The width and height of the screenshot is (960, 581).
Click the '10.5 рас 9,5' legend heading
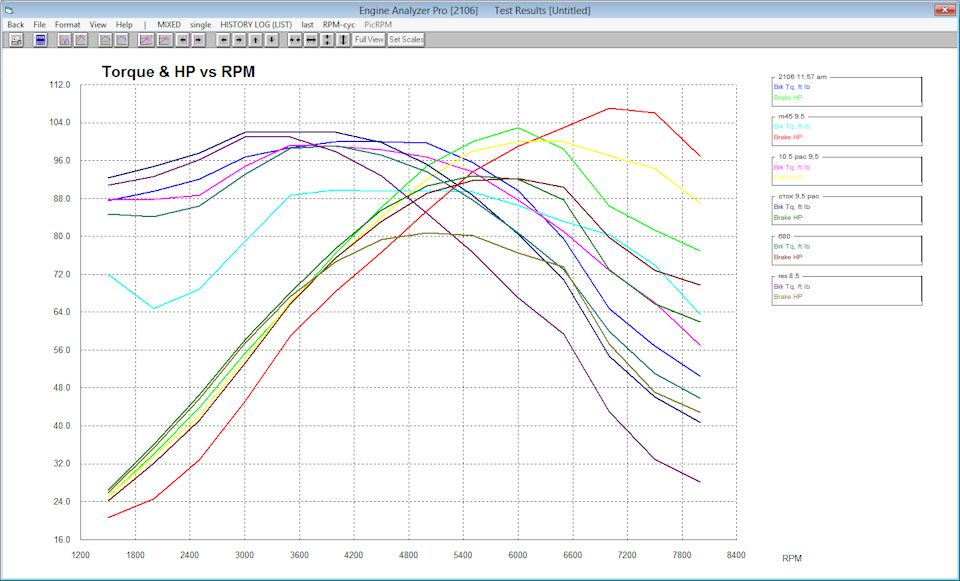click(x=798, y=157)
